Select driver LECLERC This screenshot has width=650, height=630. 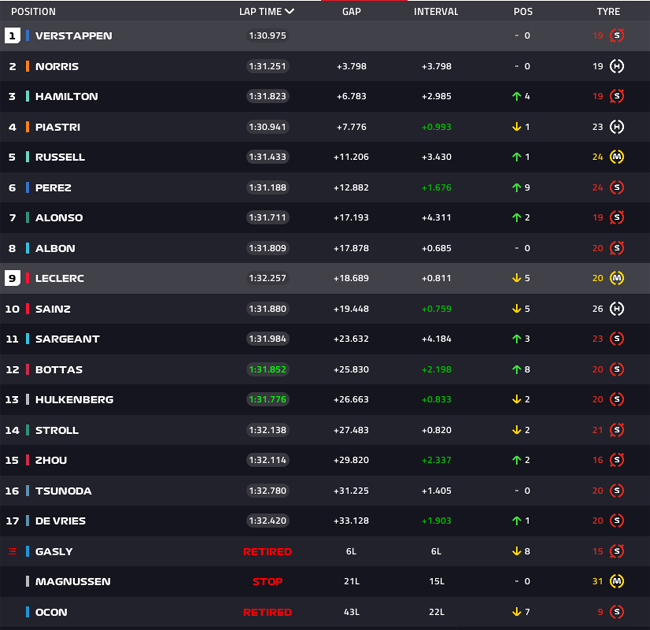tap(60, 278)
